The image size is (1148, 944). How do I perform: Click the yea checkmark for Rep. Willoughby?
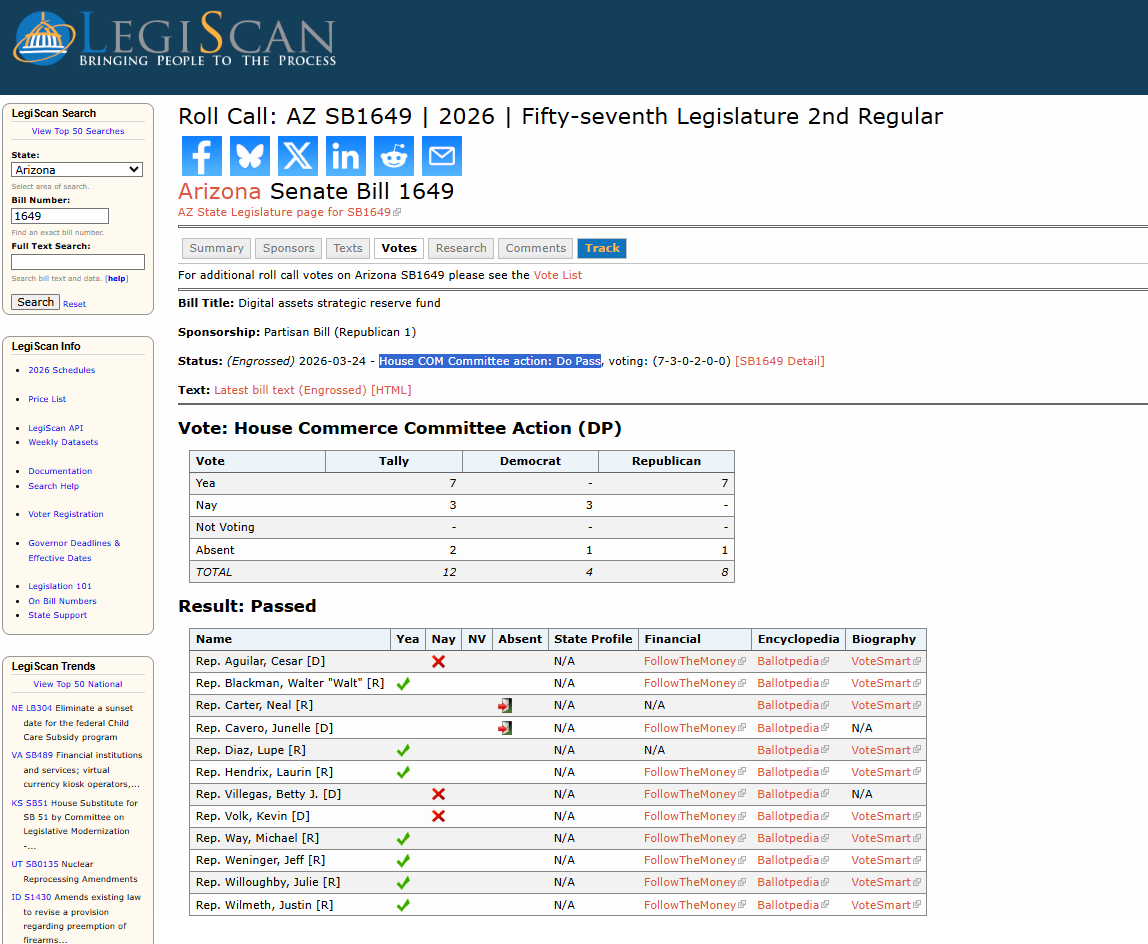coord(403,882)
